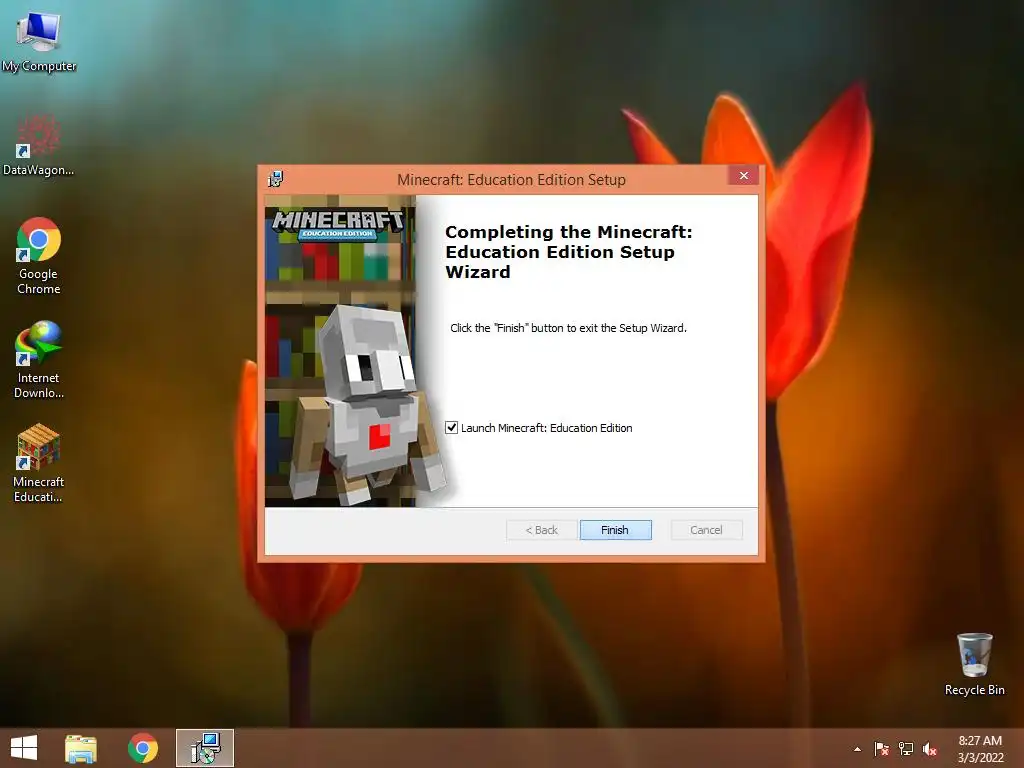Screen dimensions: 1024x768
Task: Open the Action Center flag icon
Action: click(881, 749)
